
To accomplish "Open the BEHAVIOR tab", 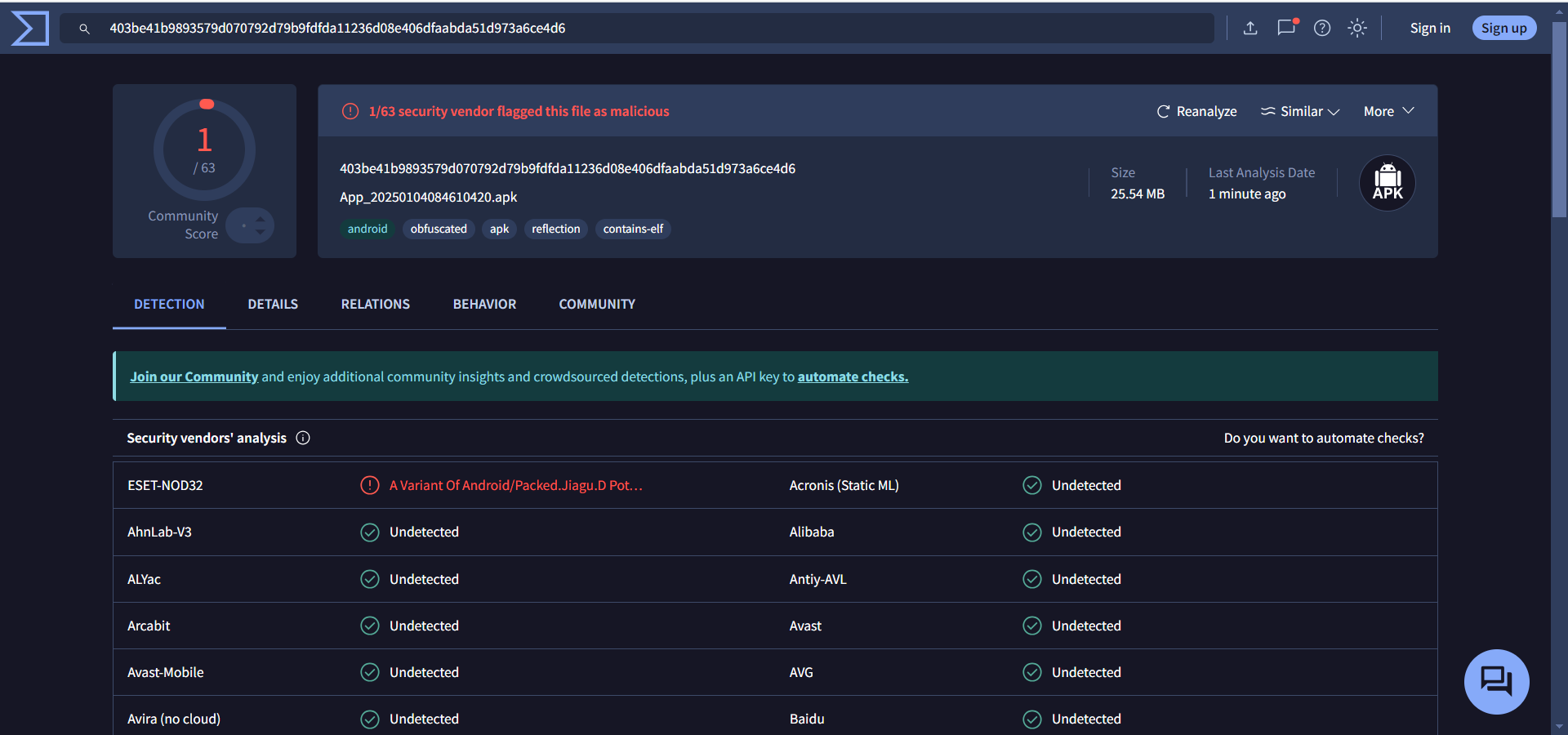I will (x=484, y=305).
